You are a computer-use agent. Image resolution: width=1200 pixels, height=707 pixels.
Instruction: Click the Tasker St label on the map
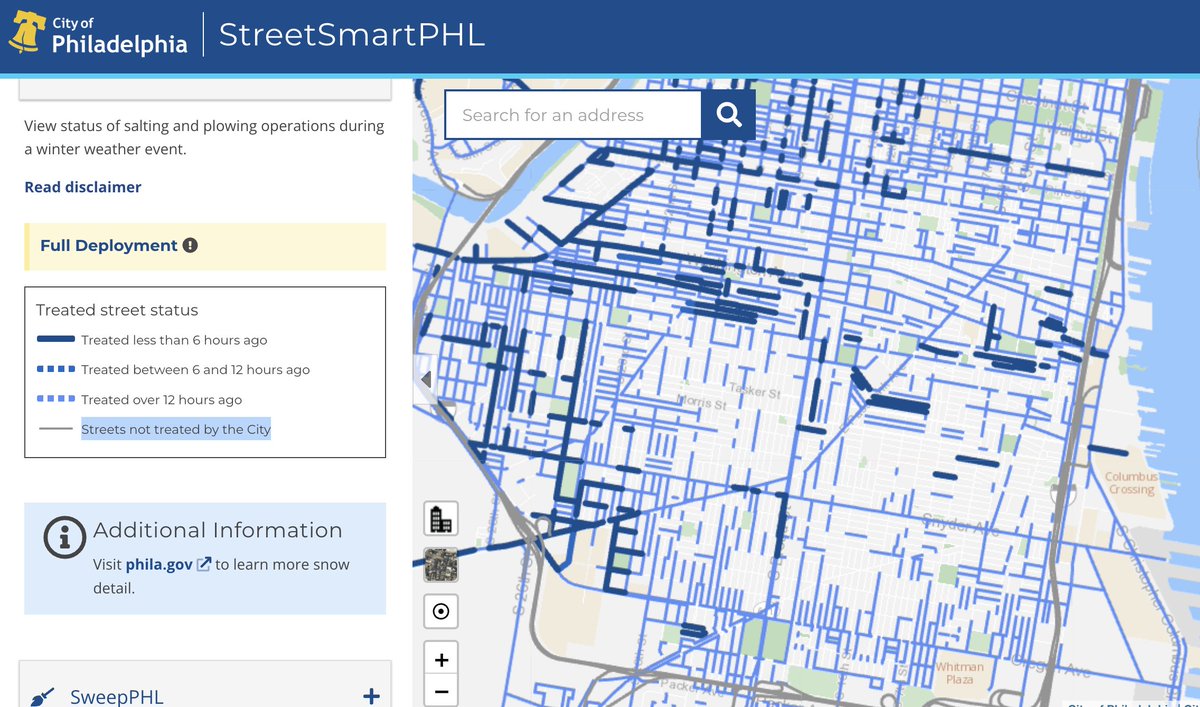click(755, 391)
